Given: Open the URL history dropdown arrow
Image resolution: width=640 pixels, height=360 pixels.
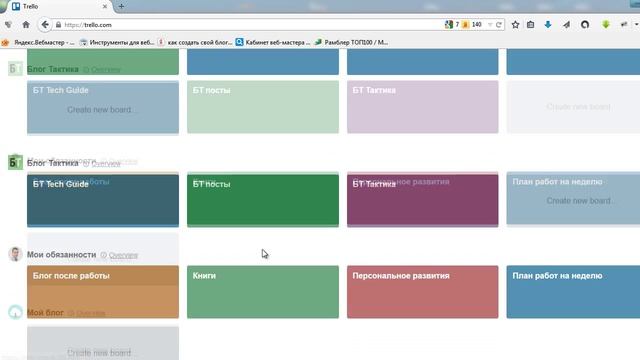Looking at the screenshot, I should (490, 25).
